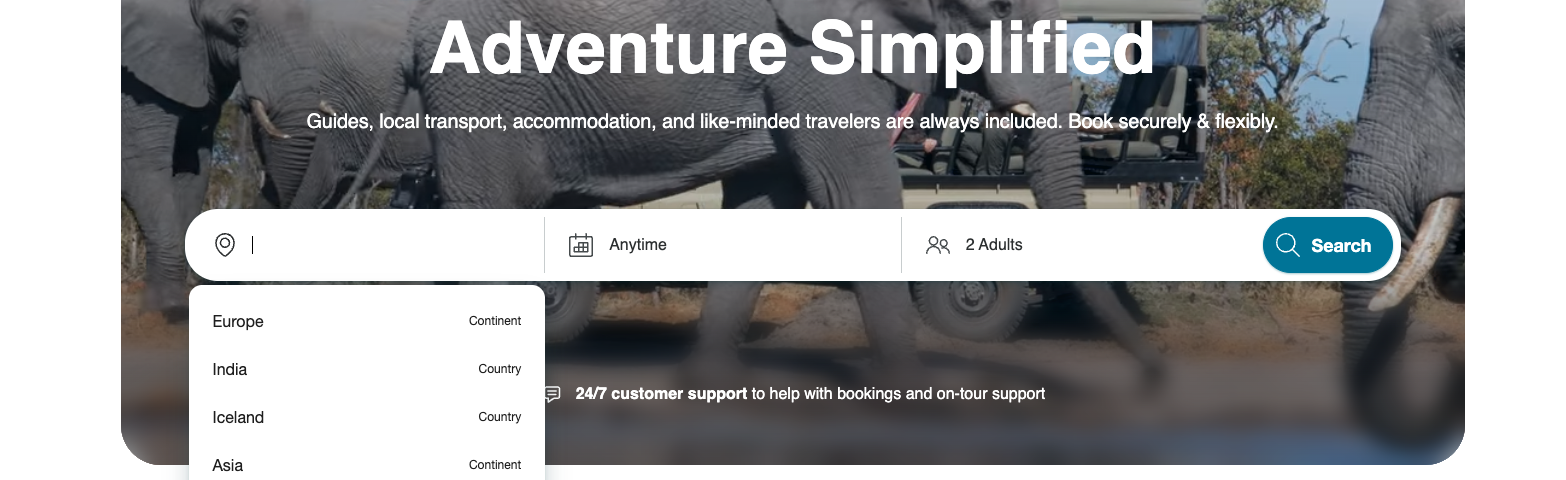
Task: Click the 24/7 customer support text
Action: (x=661, y=394)
